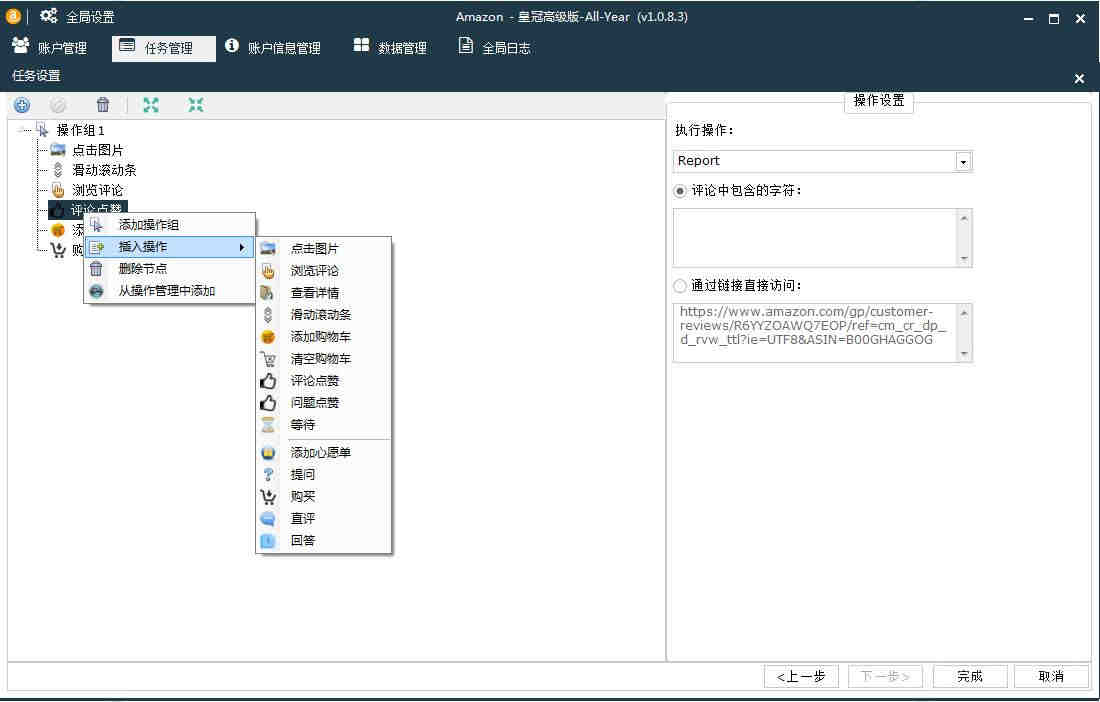Click in the comment characters text box
Viewport: 1100px width, 702px height.
814,238
